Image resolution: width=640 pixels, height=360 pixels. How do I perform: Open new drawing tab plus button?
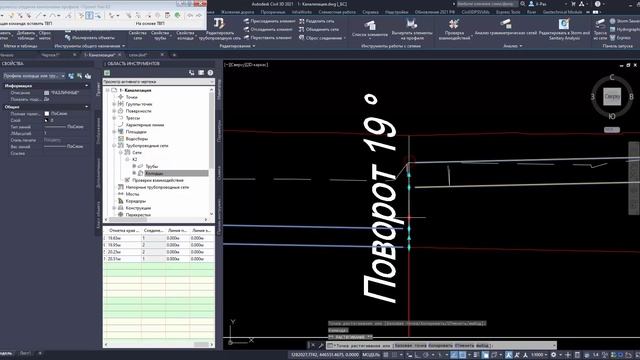coord(174,55)
